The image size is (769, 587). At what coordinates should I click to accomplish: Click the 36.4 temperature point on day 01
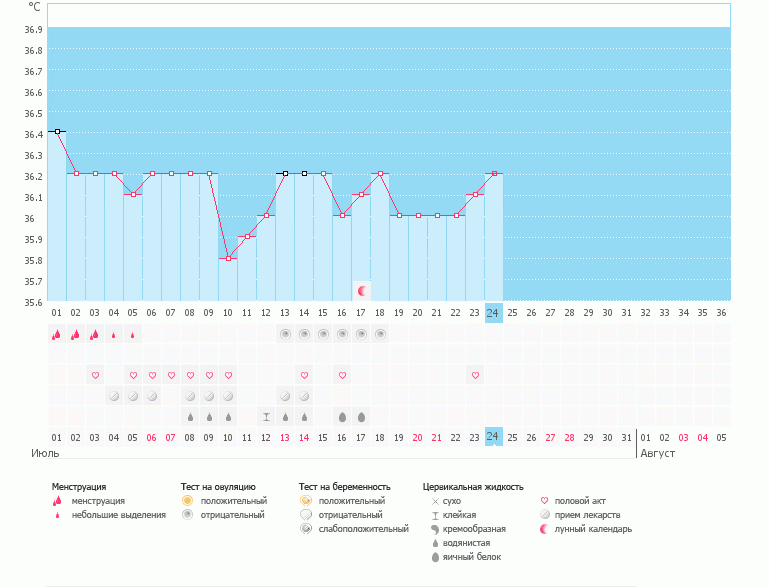pyautogui.click(x=57, y=131)
